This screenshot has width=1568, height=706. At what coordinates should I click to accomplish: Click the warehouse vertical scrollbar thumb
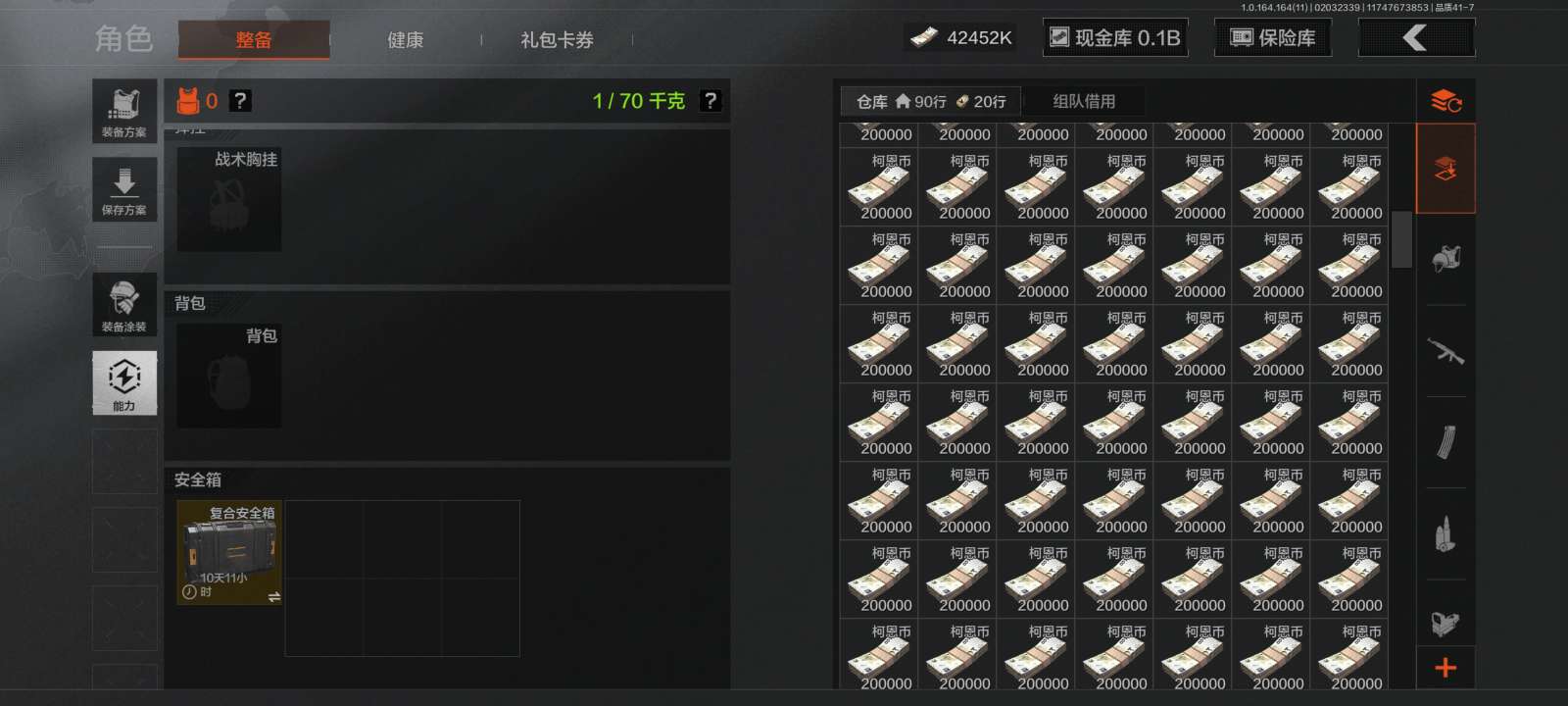click(x=1401, y=239)
